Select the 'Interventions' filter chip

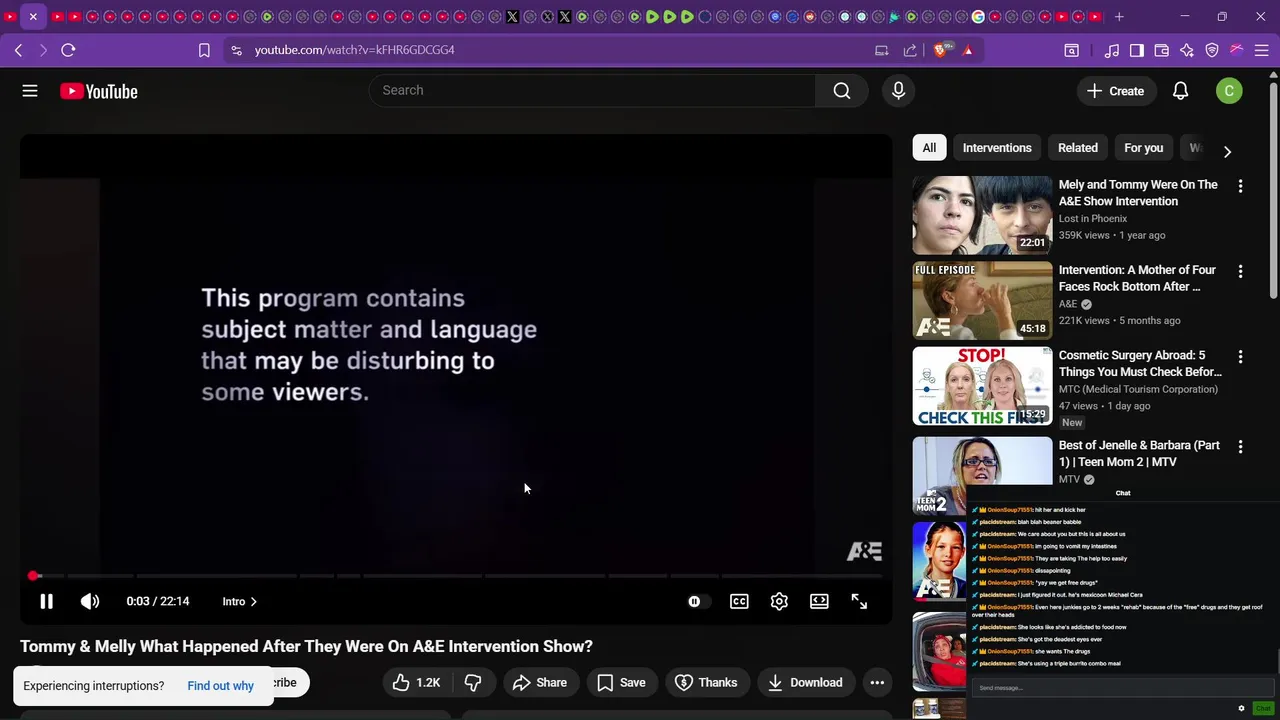[997, 148]
